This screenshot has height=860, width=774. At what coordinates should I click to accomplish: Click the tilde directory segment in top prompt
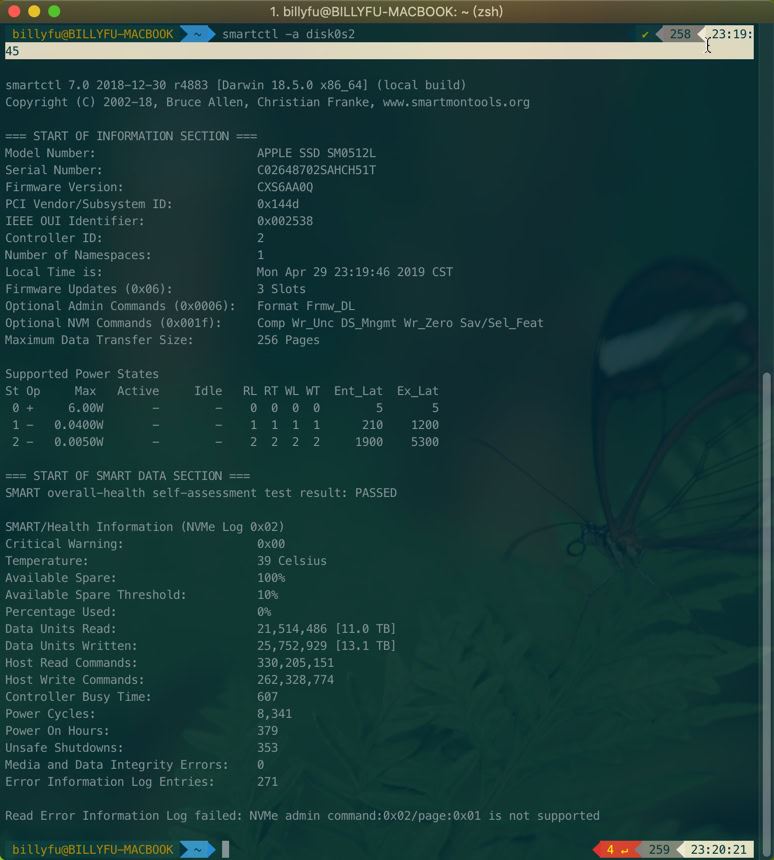click(x=197, y=34)
